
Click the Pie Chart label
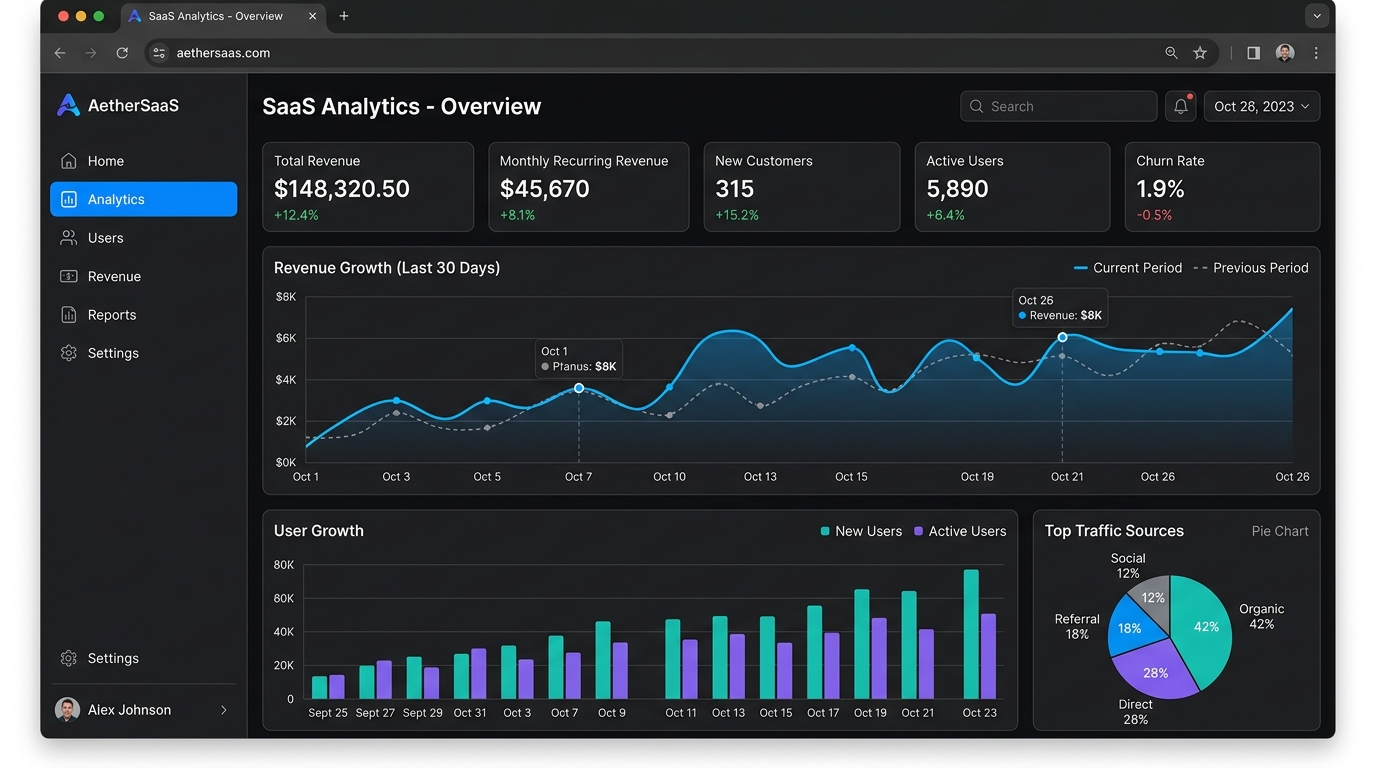click(1280, 531)
